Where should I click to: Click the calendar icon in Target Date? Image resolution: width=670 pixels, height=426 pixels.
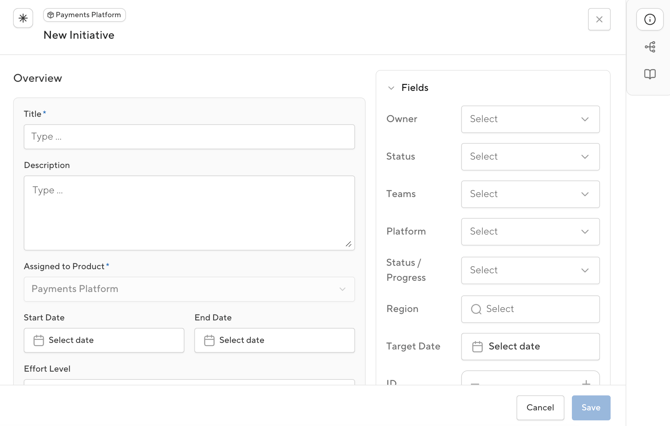[x=477, y=347]
